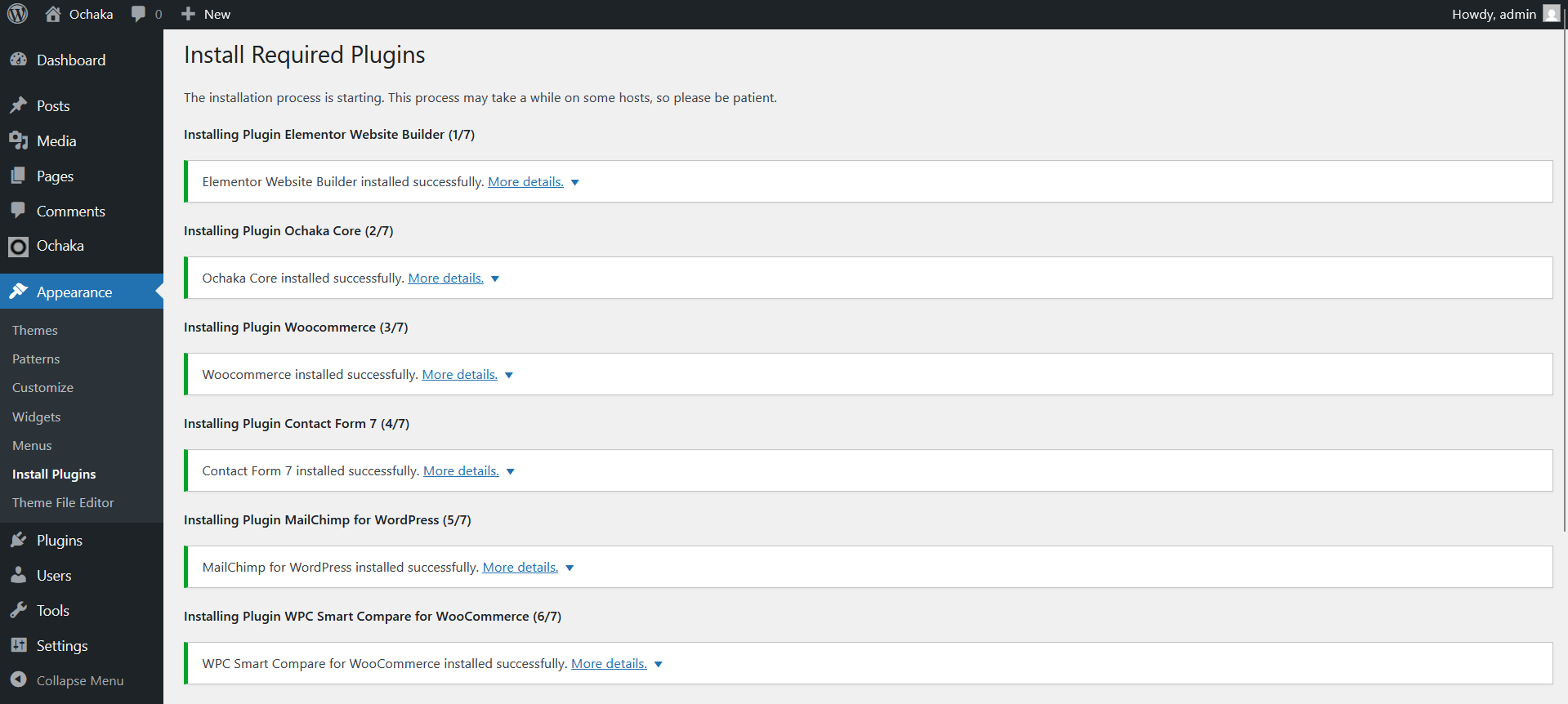Click the Dashboard gauge icon
The width and height of the screenshot is (1568, 704).
[x=19, y=60]
